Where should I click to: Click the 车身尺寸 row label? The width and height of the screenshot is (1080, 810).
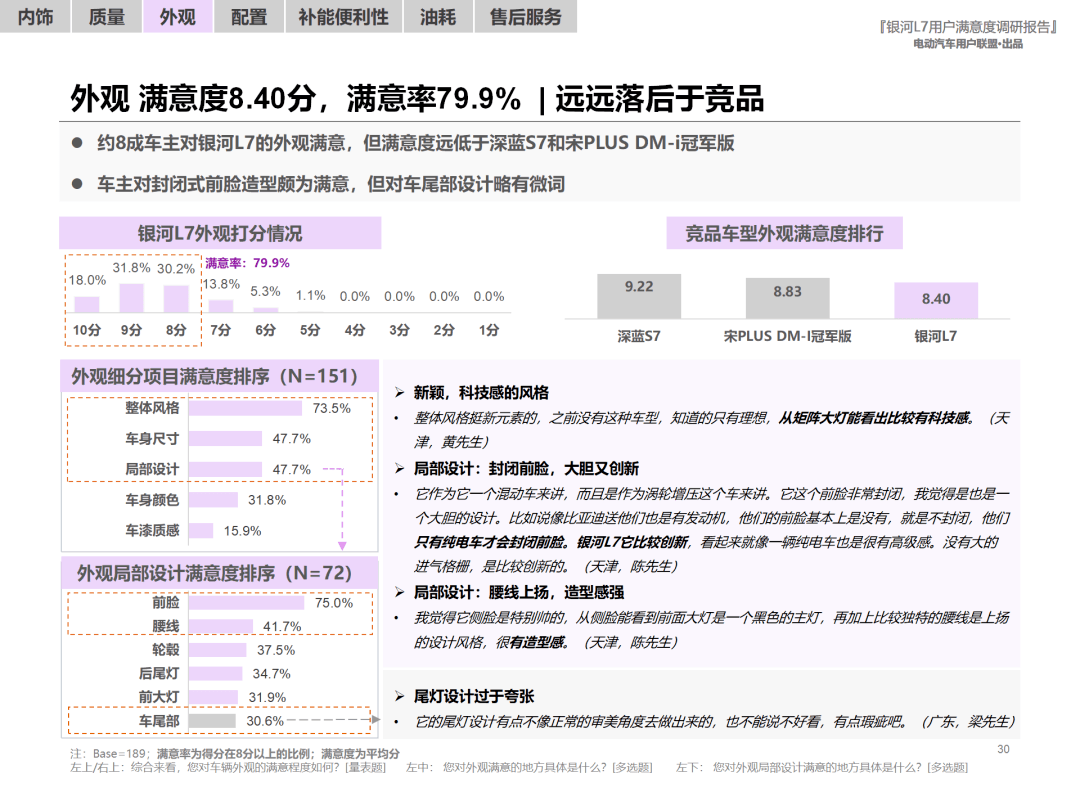152,439
